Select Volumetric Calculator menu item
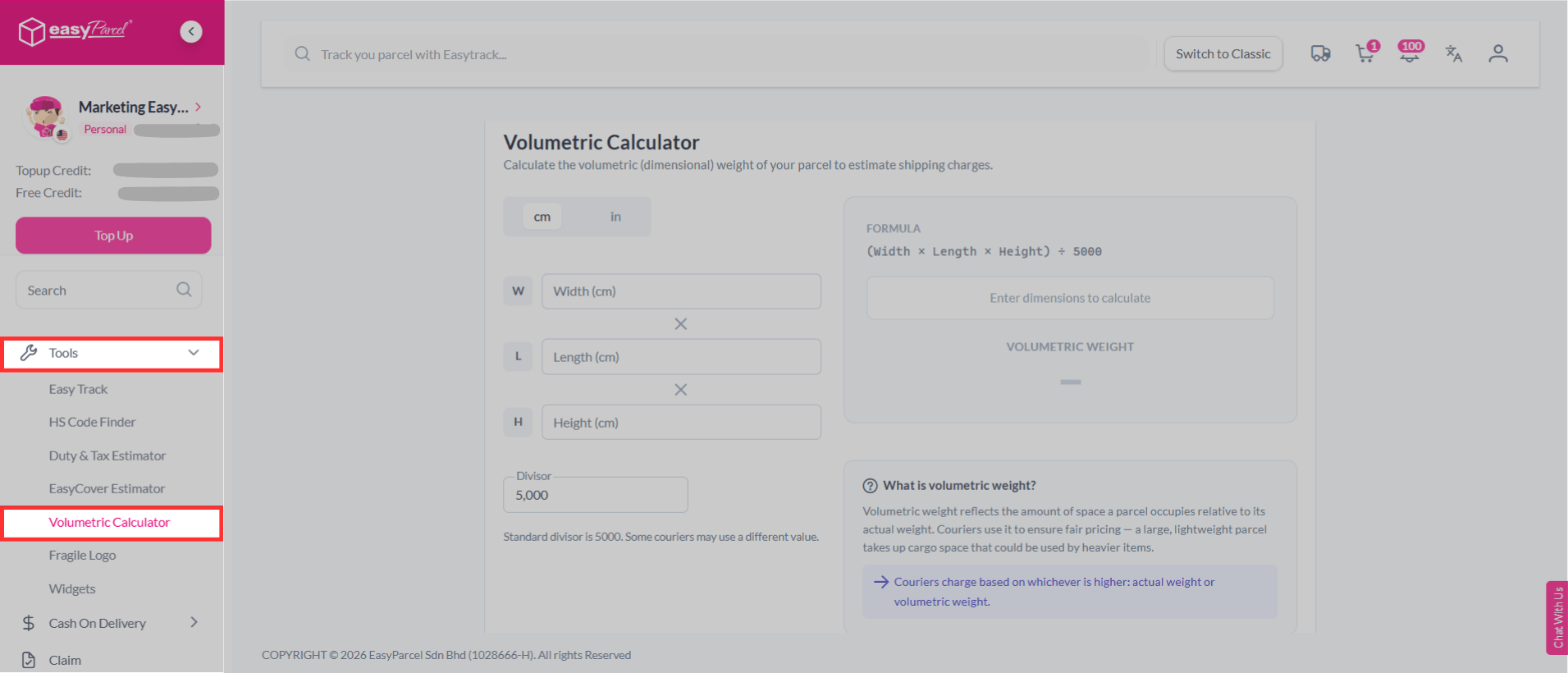Viewport: 1568px width, 673px height. point(109,522)
